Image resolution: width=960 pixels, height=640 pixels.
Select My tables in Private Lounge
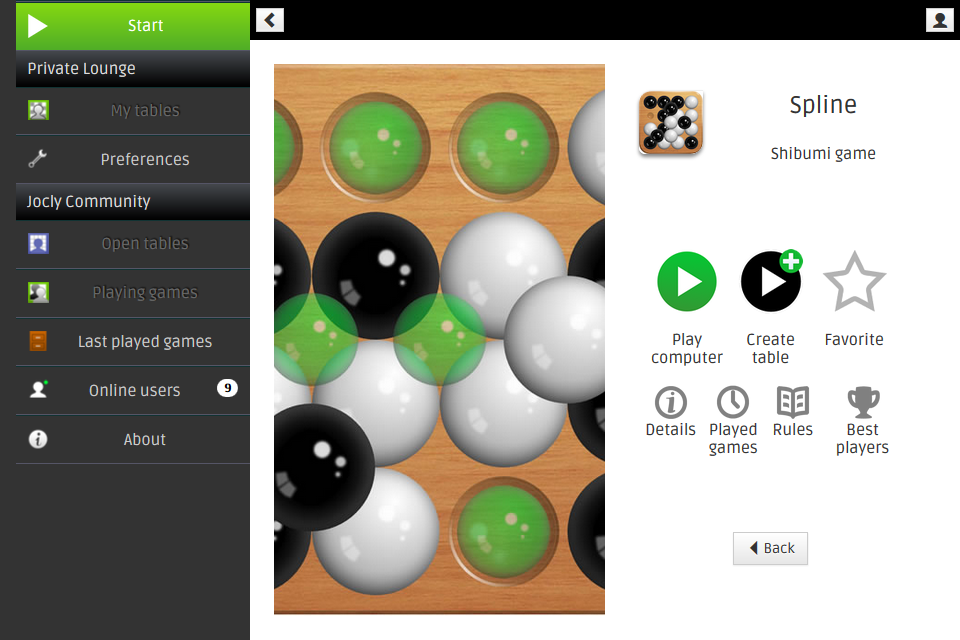click(x=133, y=110)
